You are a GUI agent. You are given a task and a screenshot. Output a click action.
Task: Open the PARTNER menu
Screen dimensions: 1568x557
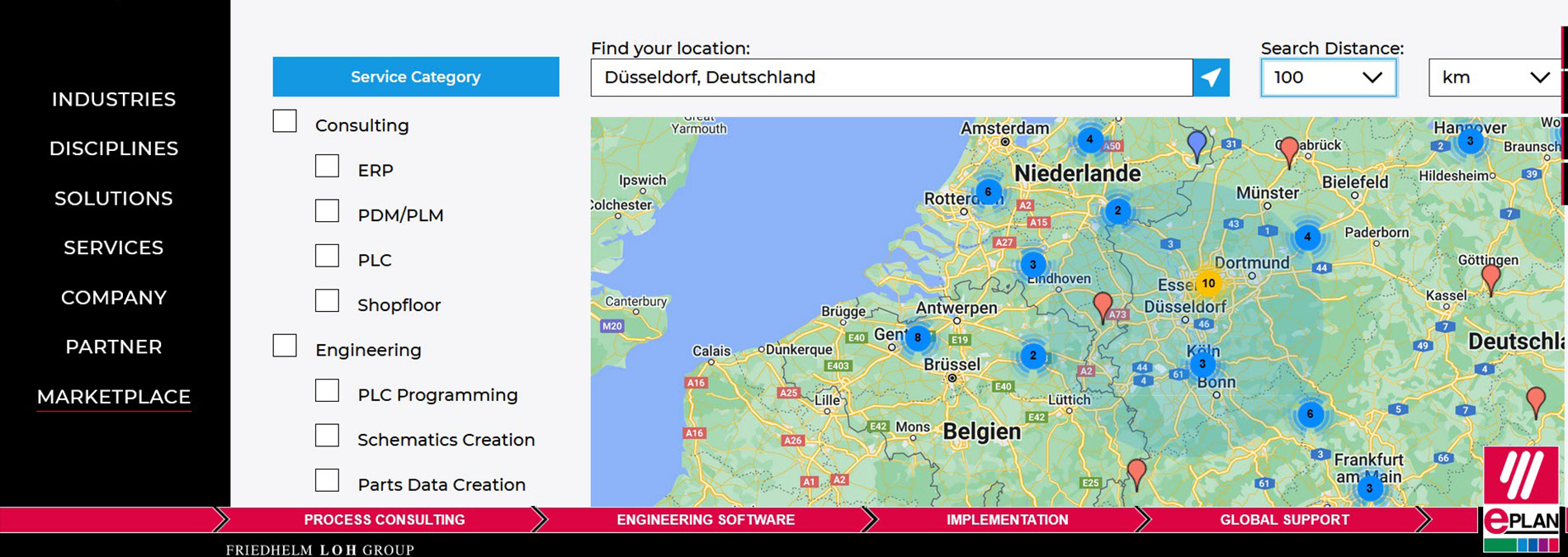(x=114, y=347)
